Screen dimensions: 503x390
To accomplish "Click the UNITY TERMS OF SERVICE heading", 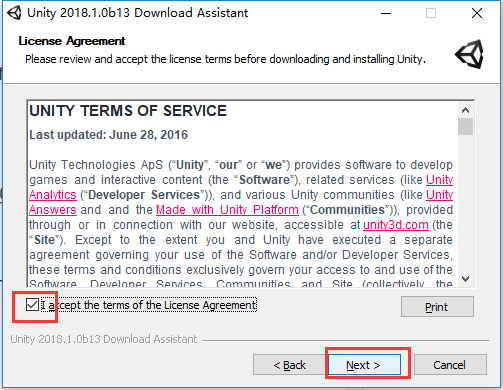I will [x=128, y=111].
